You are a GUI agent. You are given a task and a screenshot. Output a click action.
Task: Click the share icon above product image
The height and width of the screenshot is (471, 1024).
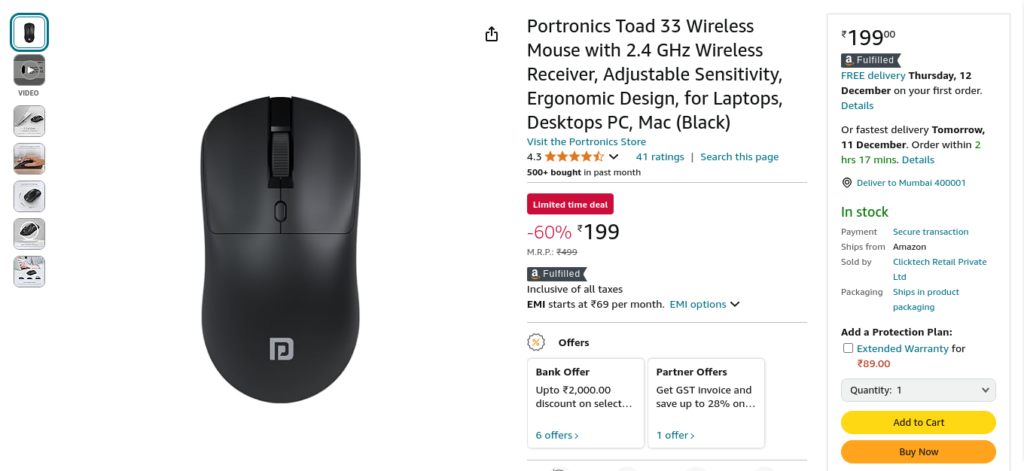492,35
